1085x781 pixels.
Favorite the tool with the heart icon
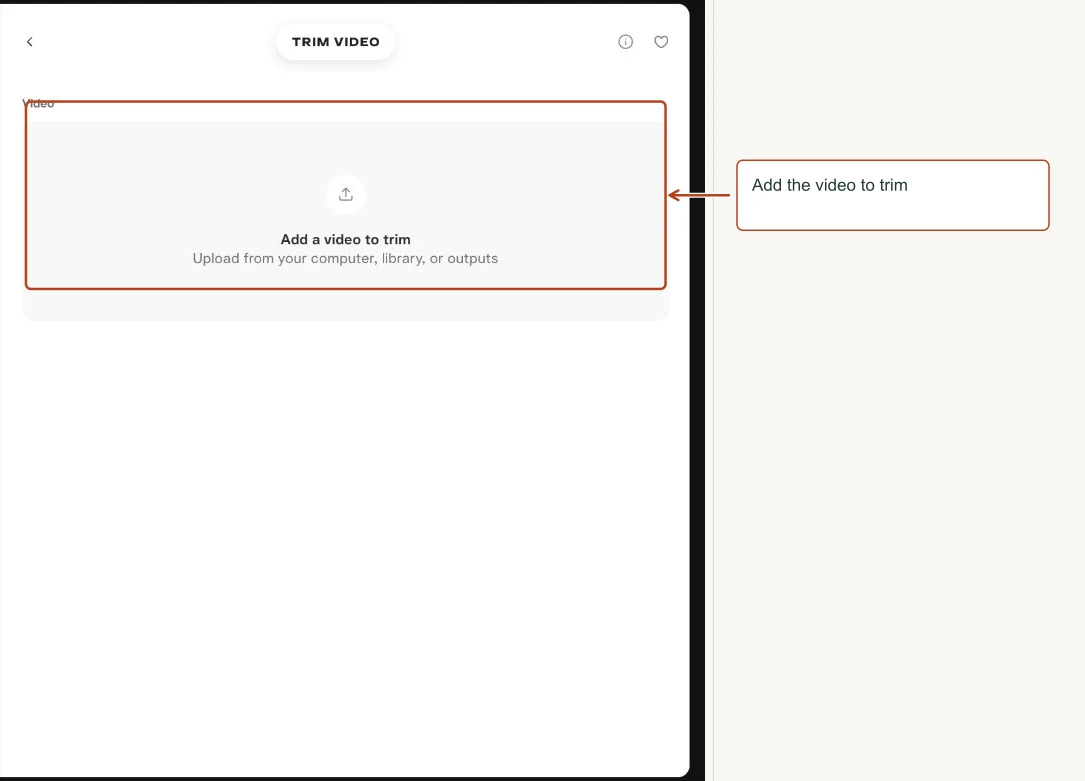tap(661, 42)
